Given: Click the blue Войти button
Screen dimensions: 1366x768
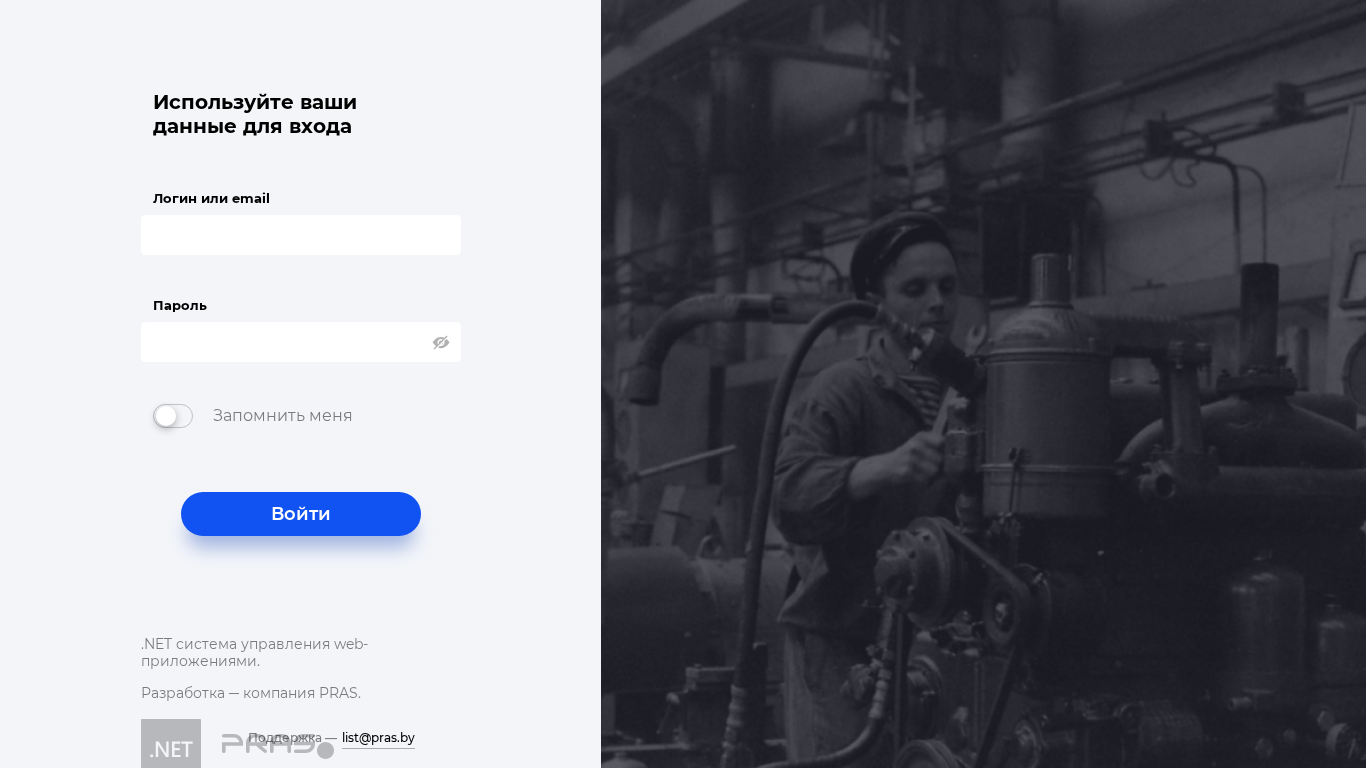Looking at the screenshot, I should click(301, 514).
